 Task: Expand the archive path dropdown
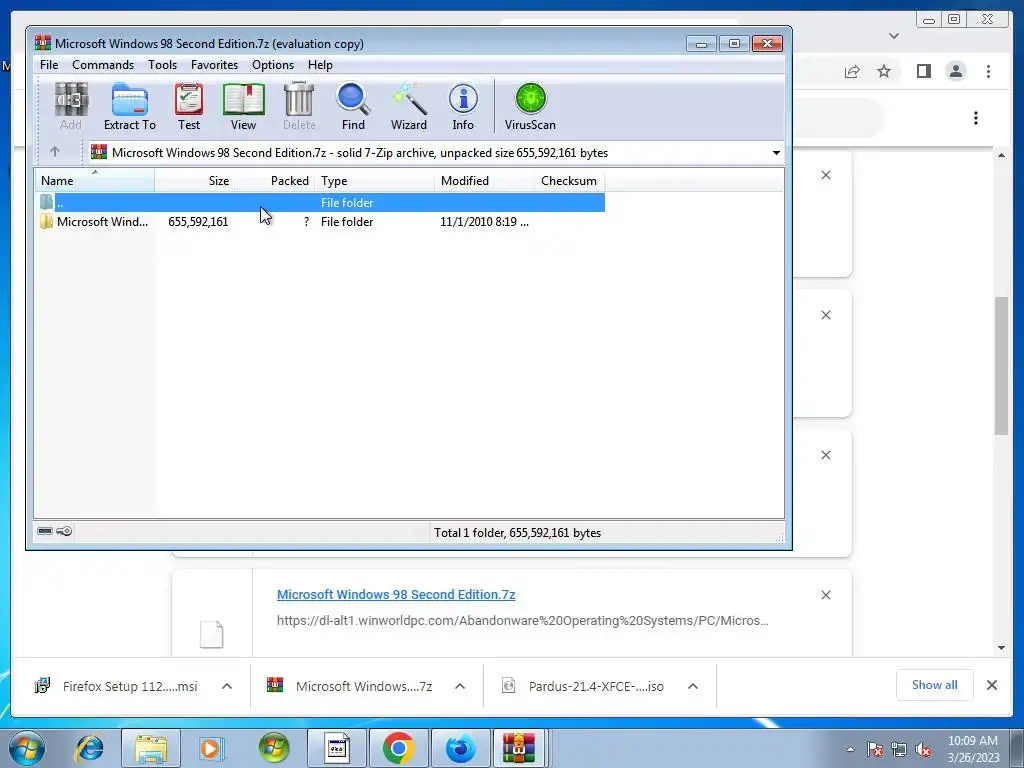pos(776,153)
